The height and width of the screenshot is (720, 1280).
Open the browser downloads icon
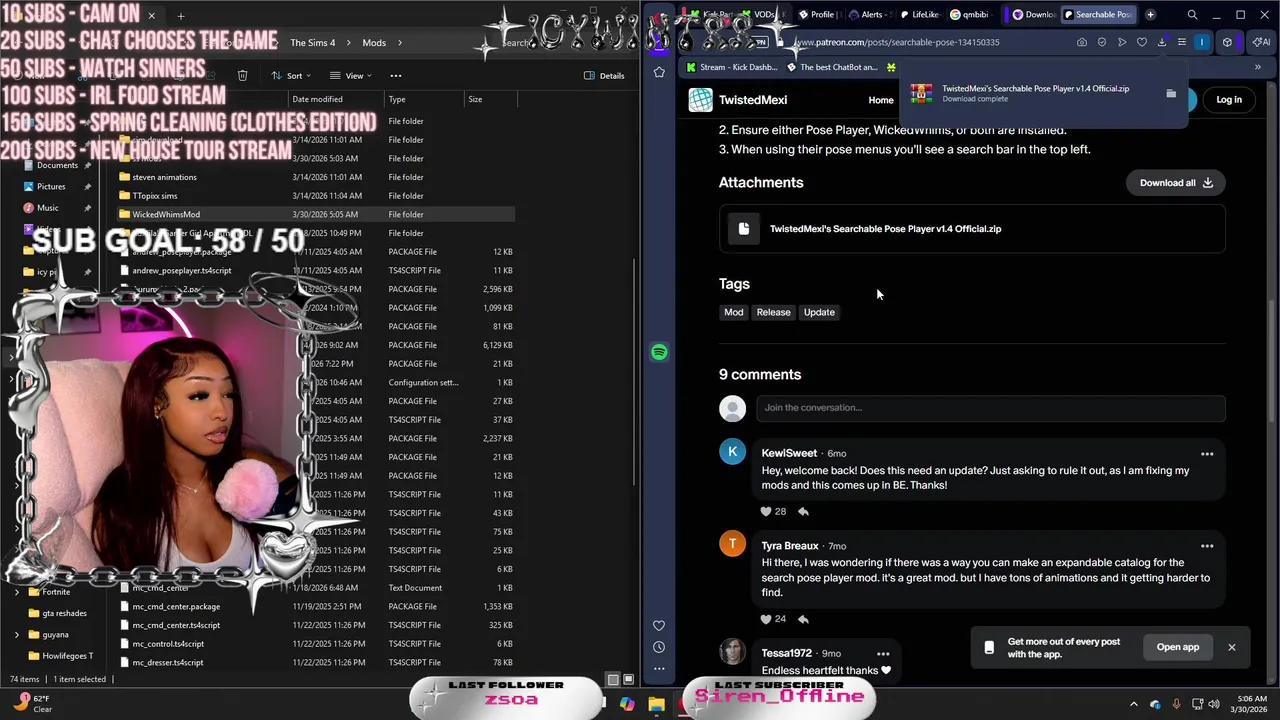pos(1162,42)
